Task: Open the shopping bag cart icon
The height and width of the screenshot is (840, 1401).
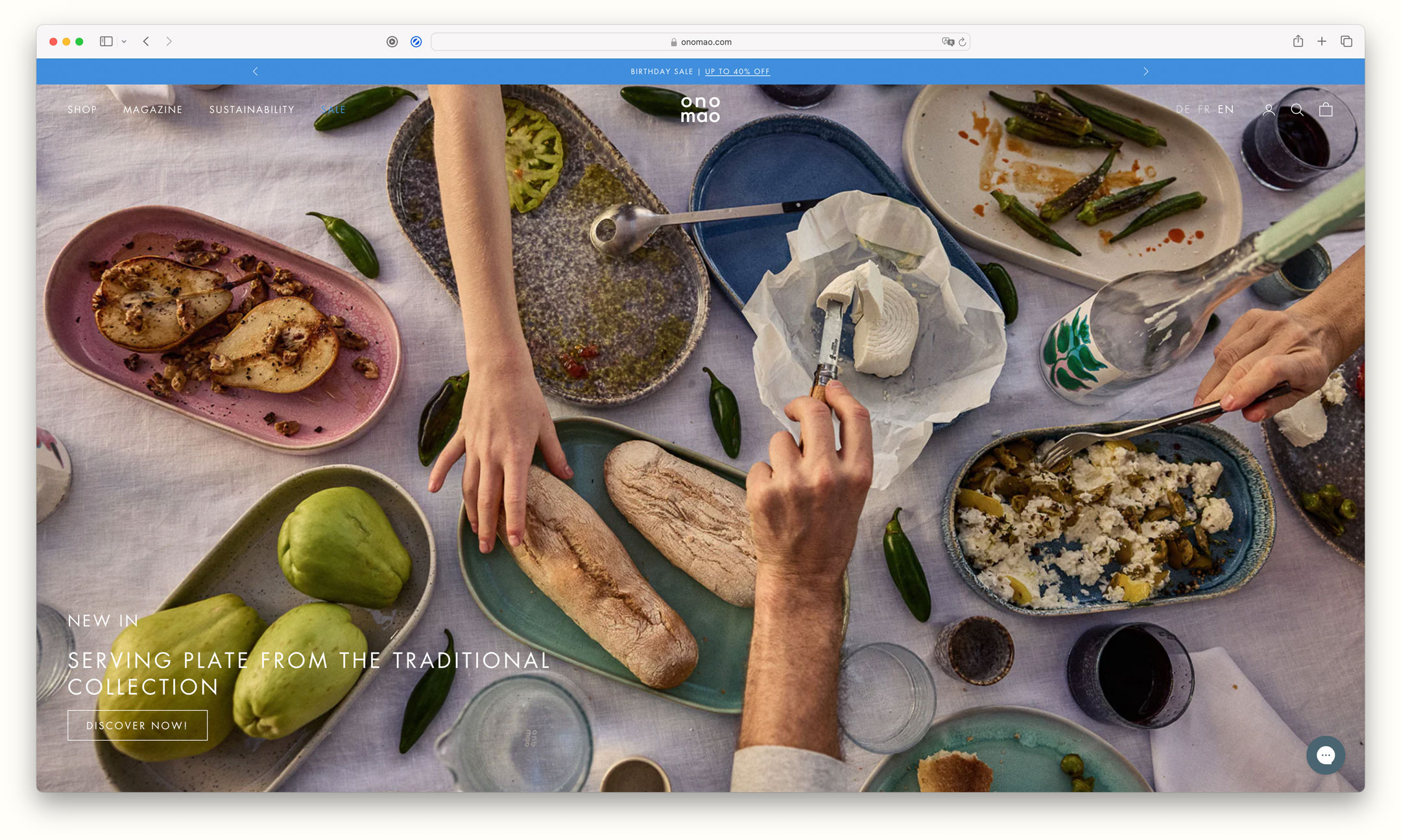Action: (1326, 110)
